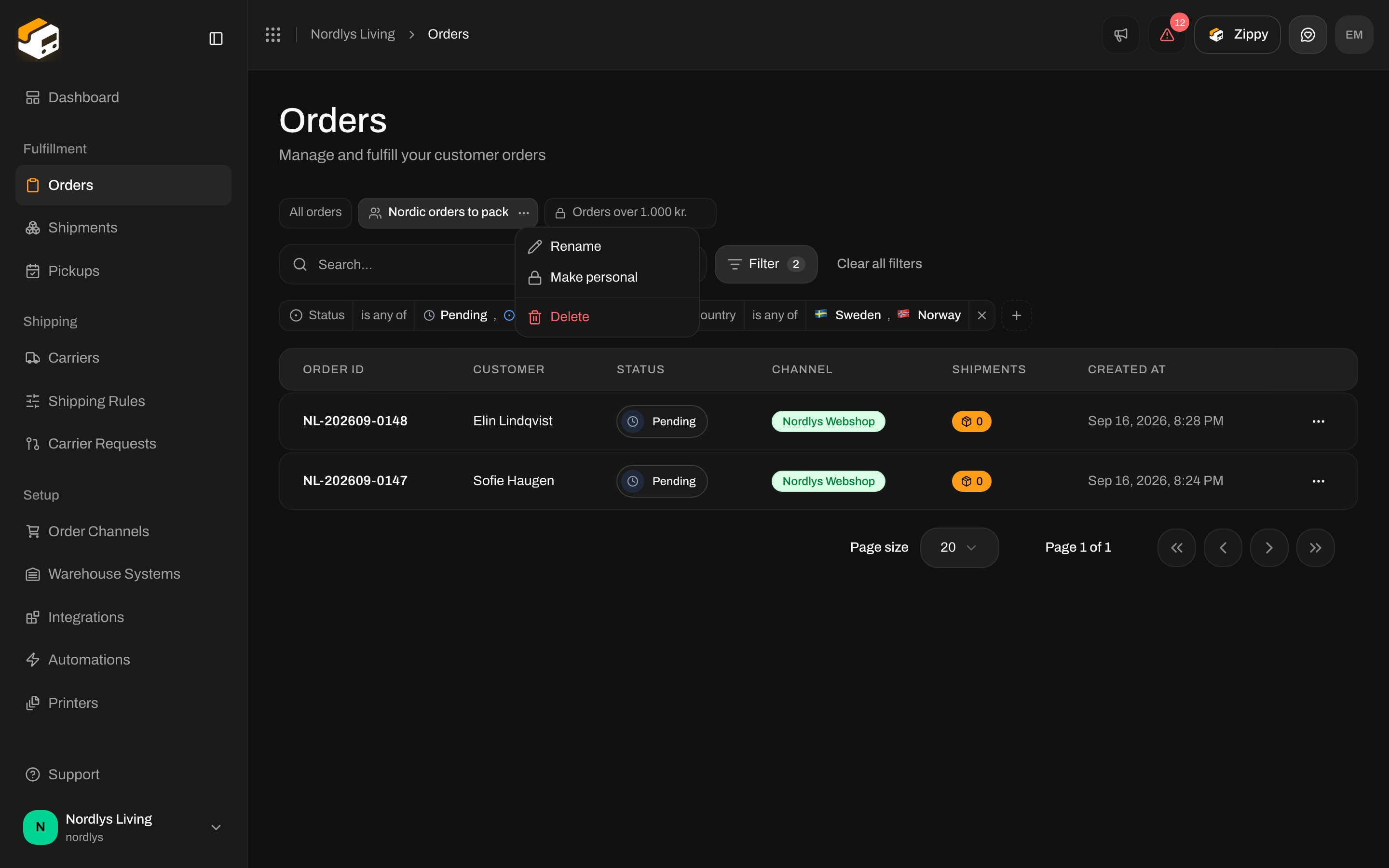Open row actions menu for NL-202609-0147
The width and height of the screenshot is (1389, 868).
(x=1318, y=481)
